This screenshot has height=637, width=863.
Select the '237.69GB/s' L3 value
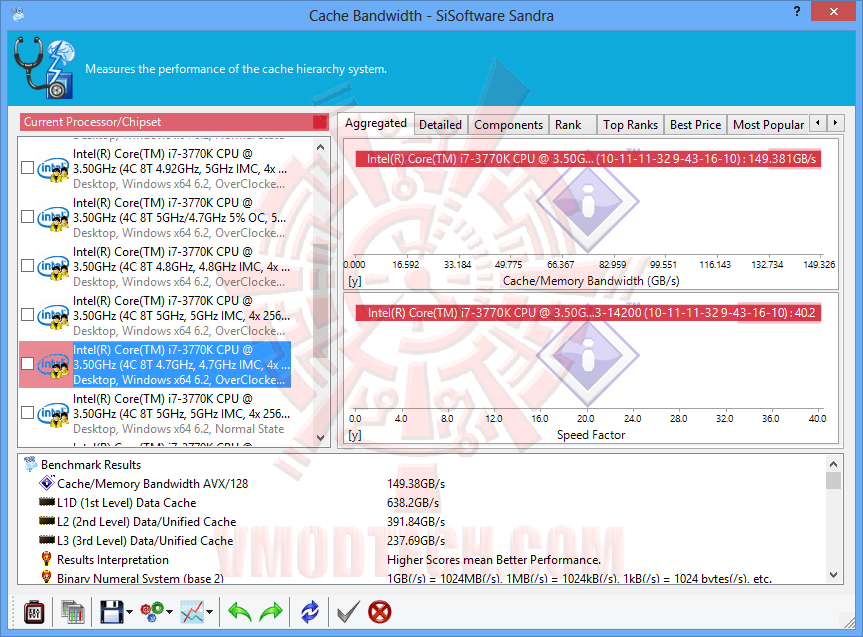416,541
